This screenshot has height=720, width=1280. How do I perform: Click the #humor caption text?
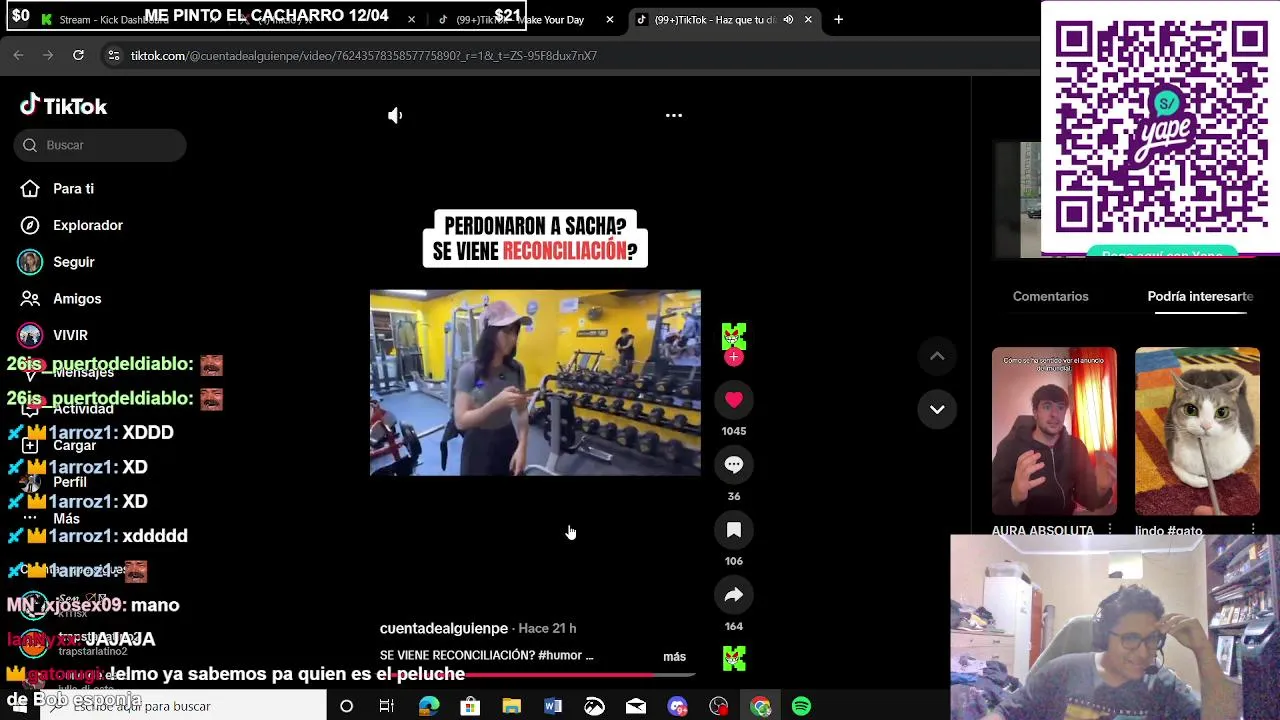coord(561,656)
